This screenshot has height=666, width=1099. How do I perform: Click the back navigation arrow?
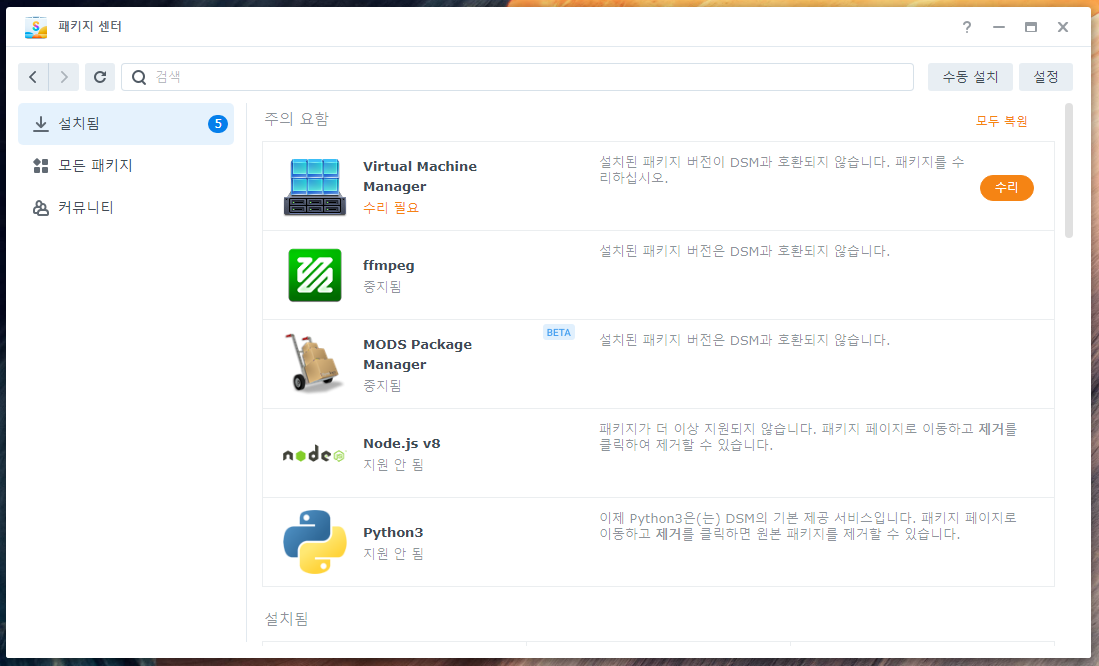pos(33,77)
